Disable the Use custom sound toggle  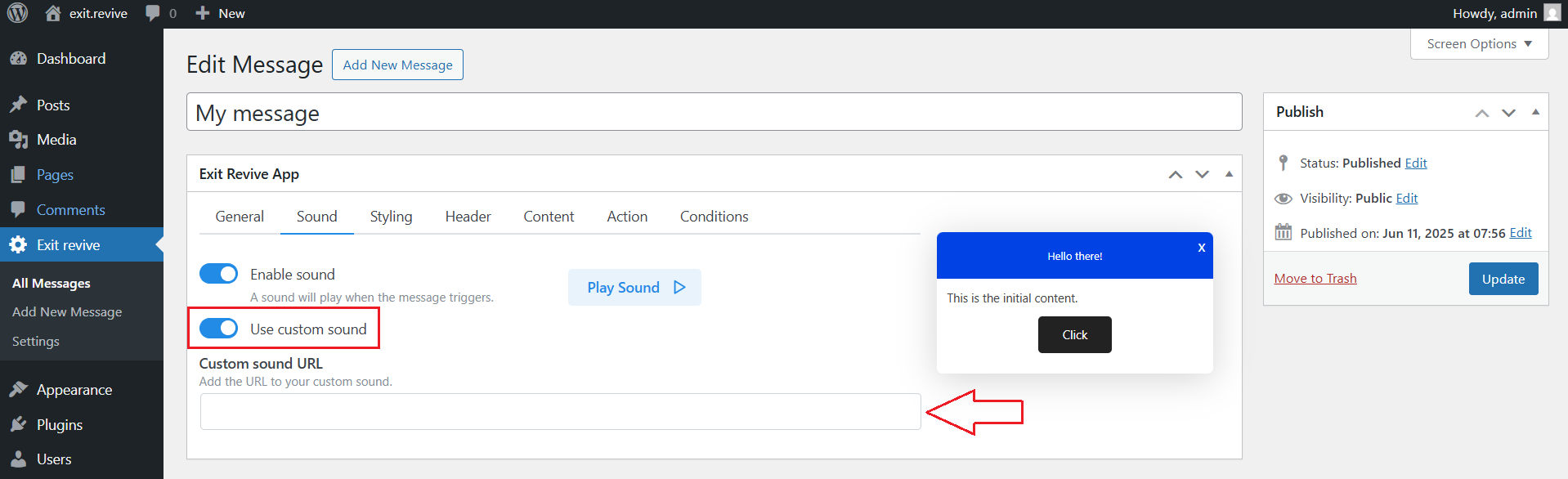point(218,329)
